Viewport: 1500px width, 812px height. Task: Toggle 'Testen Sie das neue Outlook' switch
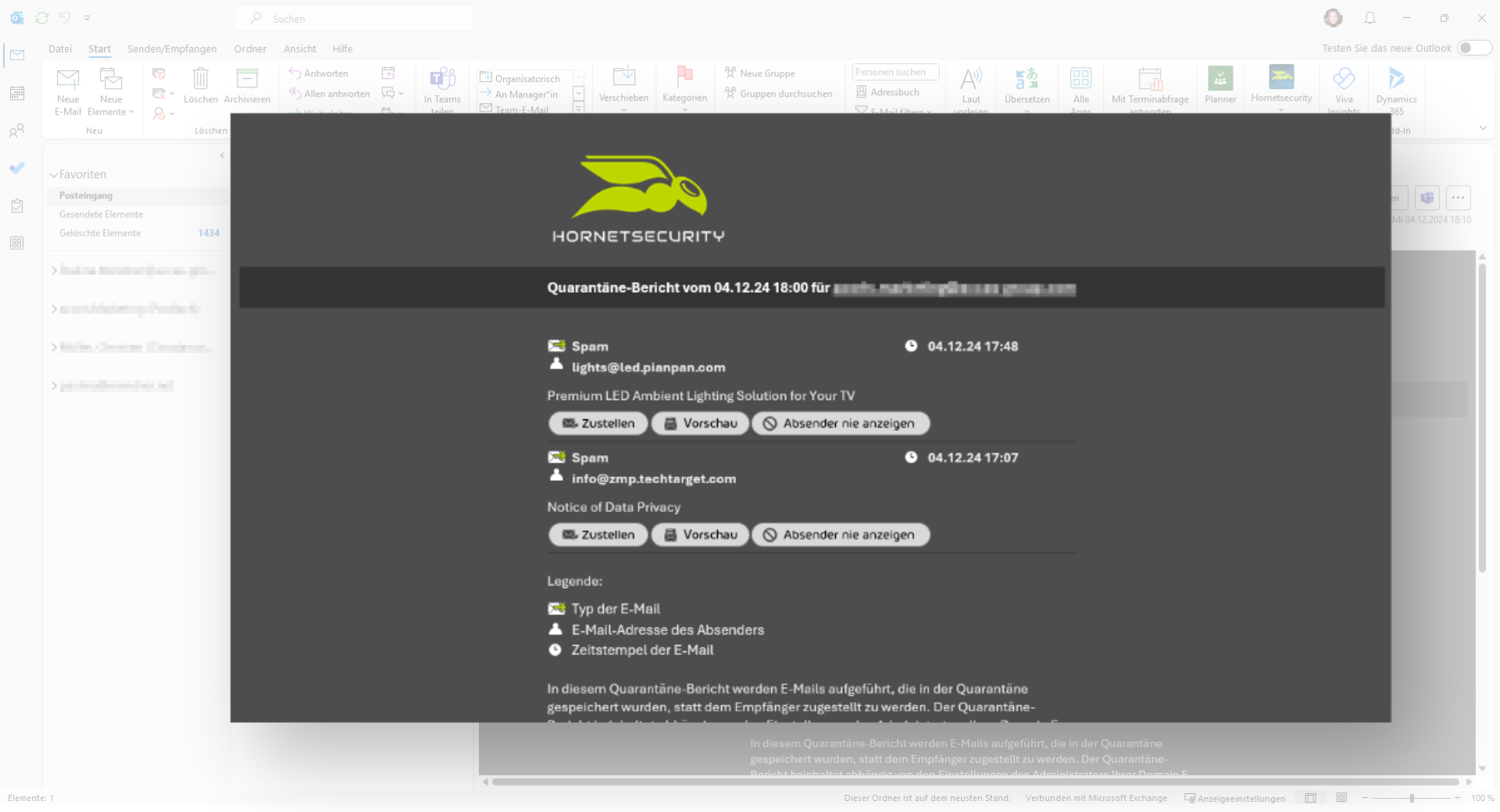tap(1474, 48)
